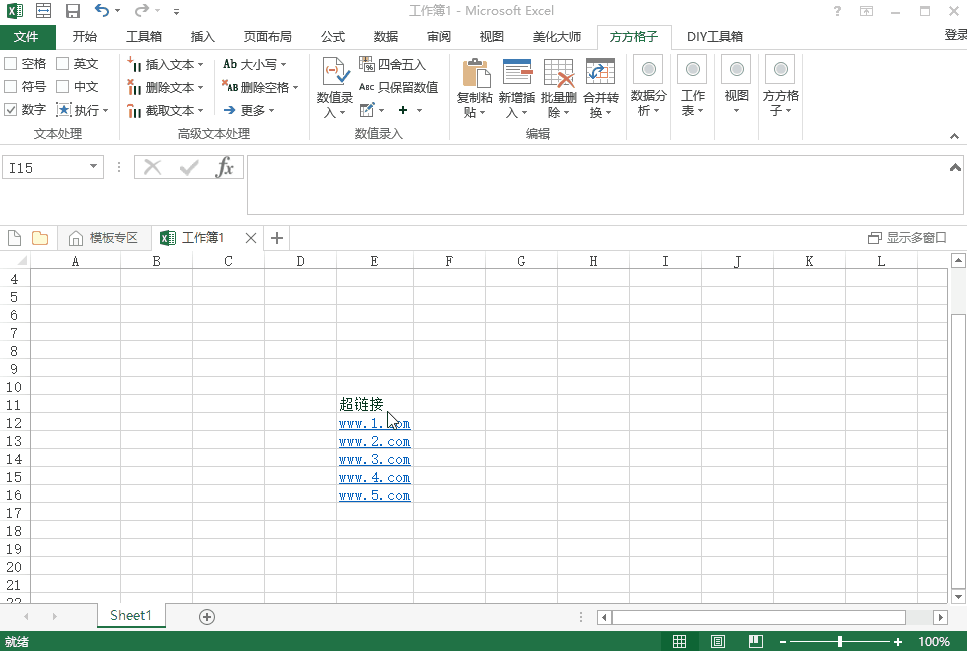Switch to the 公式 ribbon tab
Image resolution: width=967 pixels, height=651 pixels.
333,37
